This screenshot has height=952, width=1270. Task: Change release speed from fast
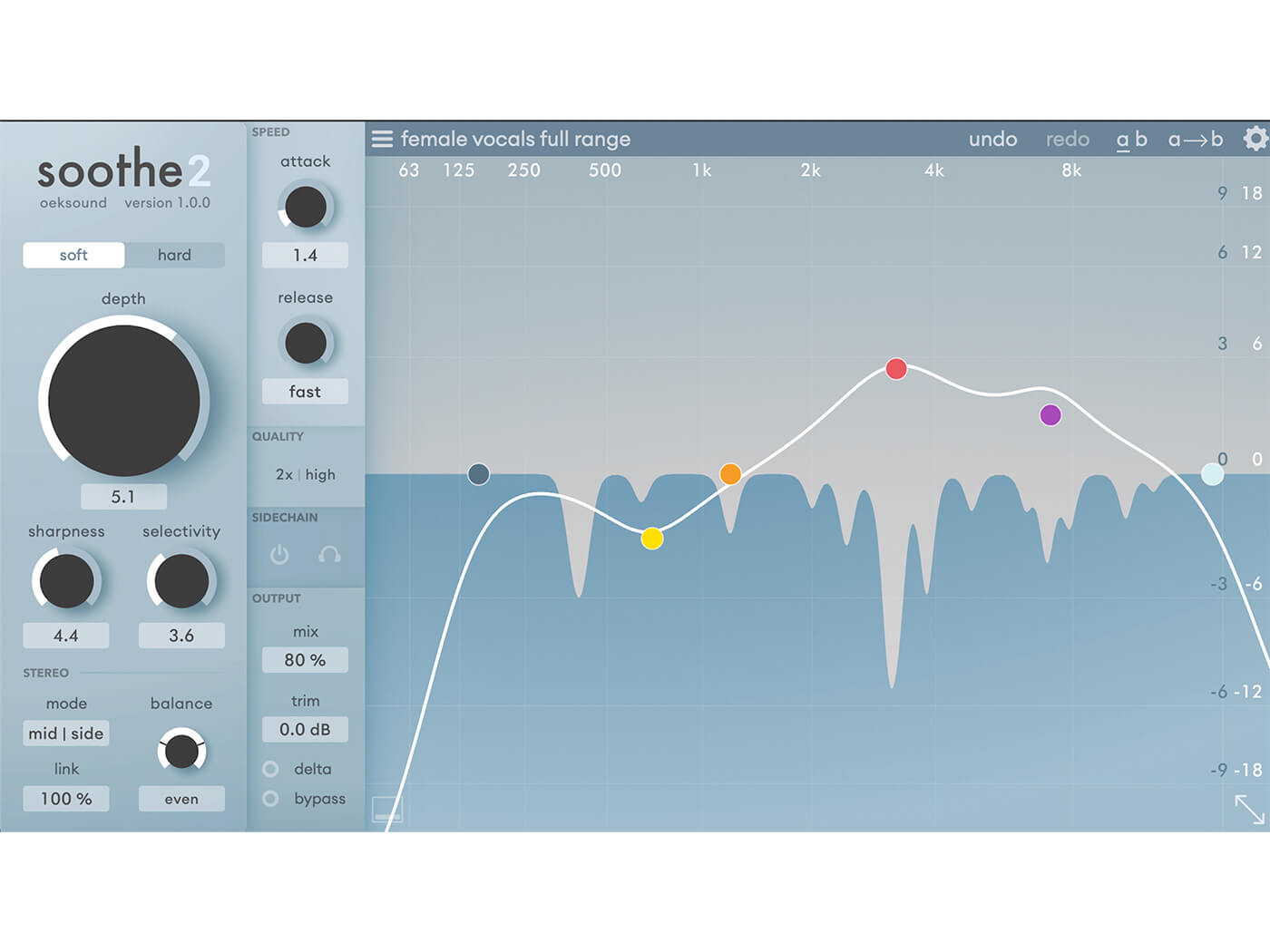305,391
